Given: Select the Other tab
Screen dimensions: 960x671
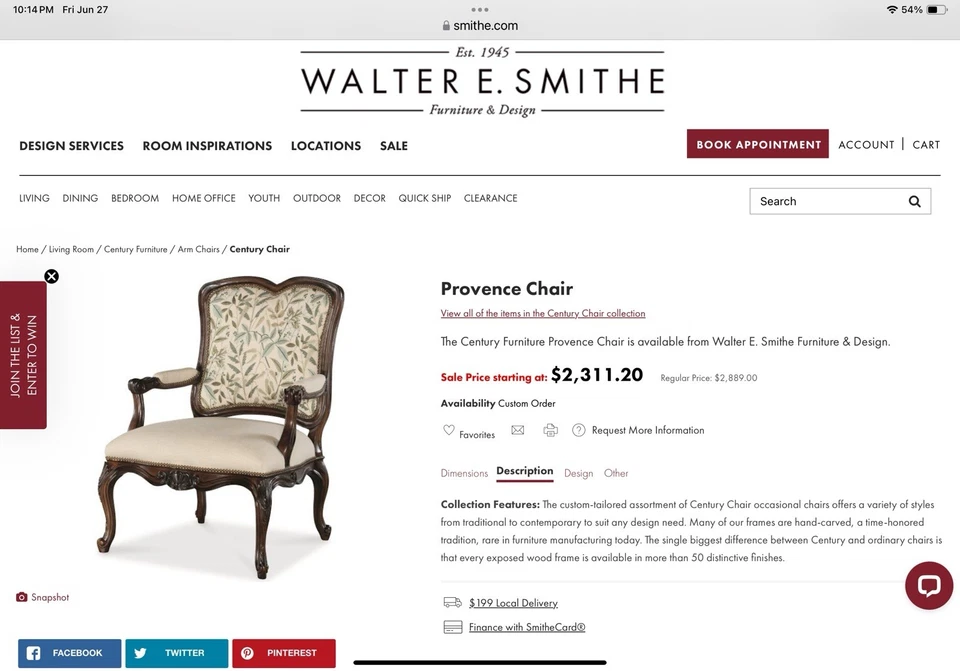Looking at the screenshot, I should (x=616, y=473).
